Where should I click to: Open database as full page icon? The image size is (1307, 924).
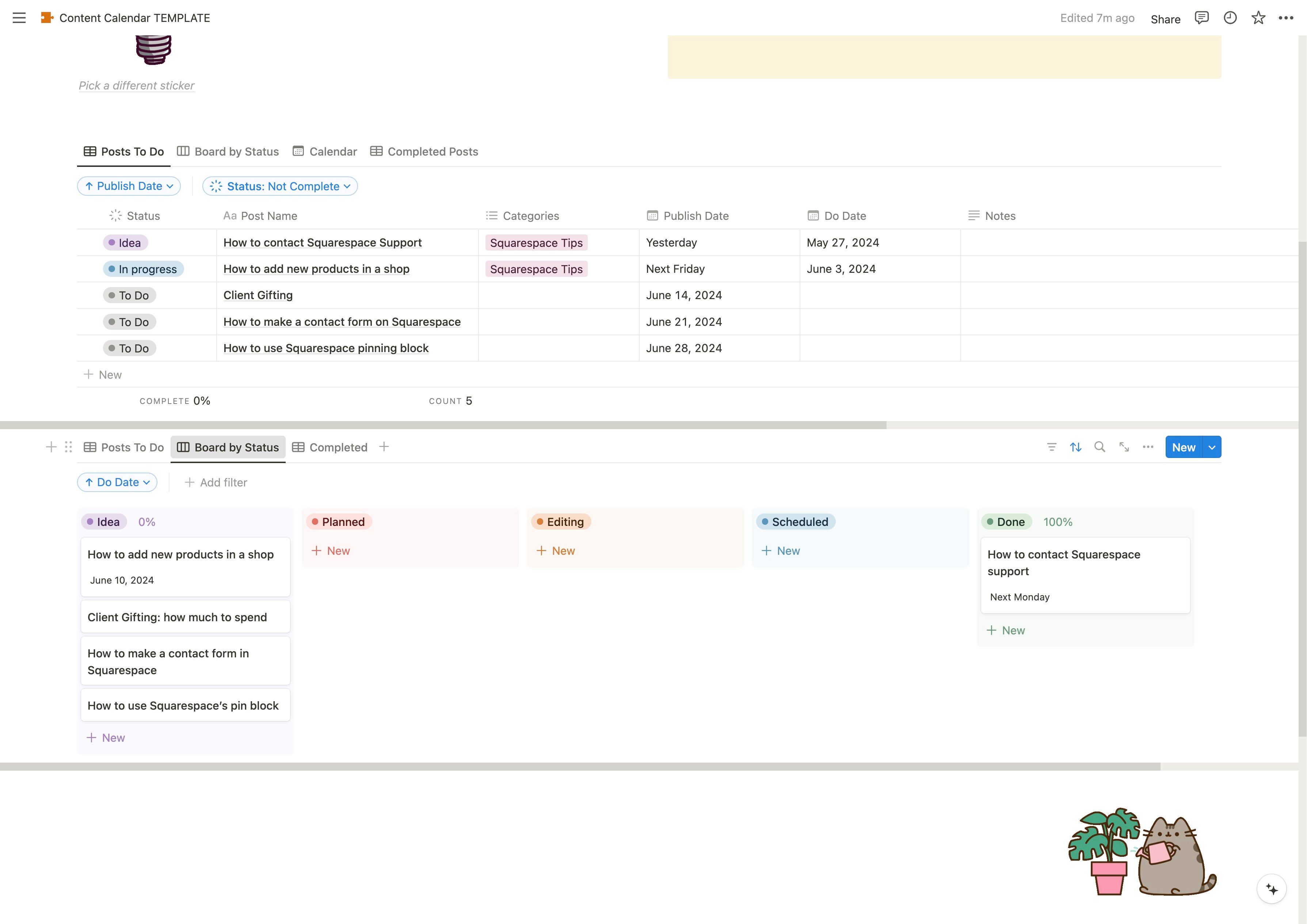coord(1124,447)
